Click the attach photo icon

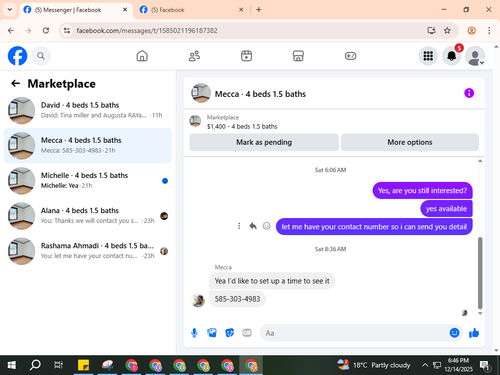212,333
